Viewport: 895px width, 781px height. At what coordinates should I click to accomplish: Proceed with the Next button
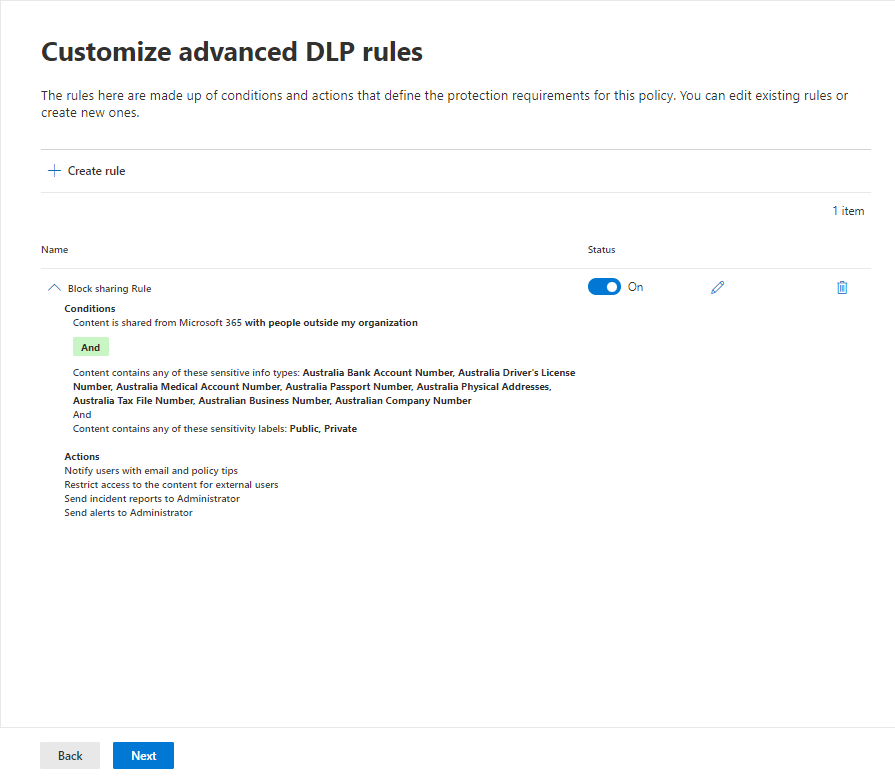[x=143, y=755]
